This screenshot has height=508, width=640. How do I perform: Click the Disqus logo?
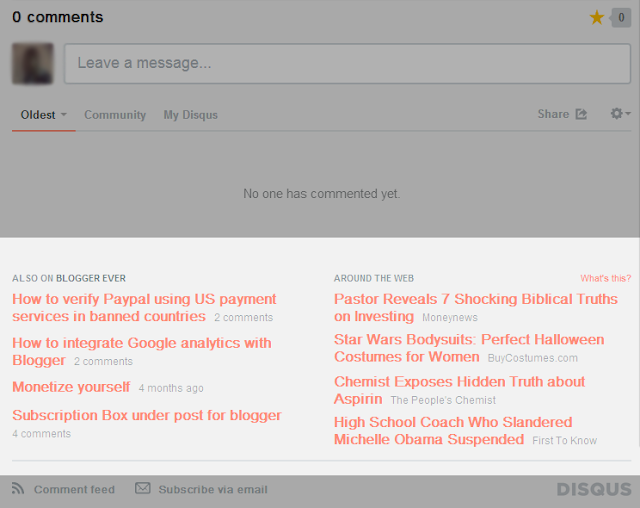594,490
